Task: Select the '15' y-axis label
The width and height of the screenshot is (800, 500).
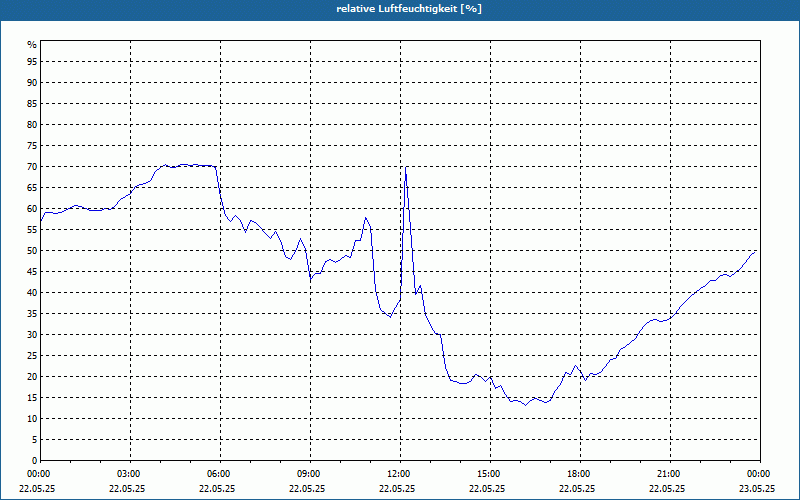Action: coord(32,398)
